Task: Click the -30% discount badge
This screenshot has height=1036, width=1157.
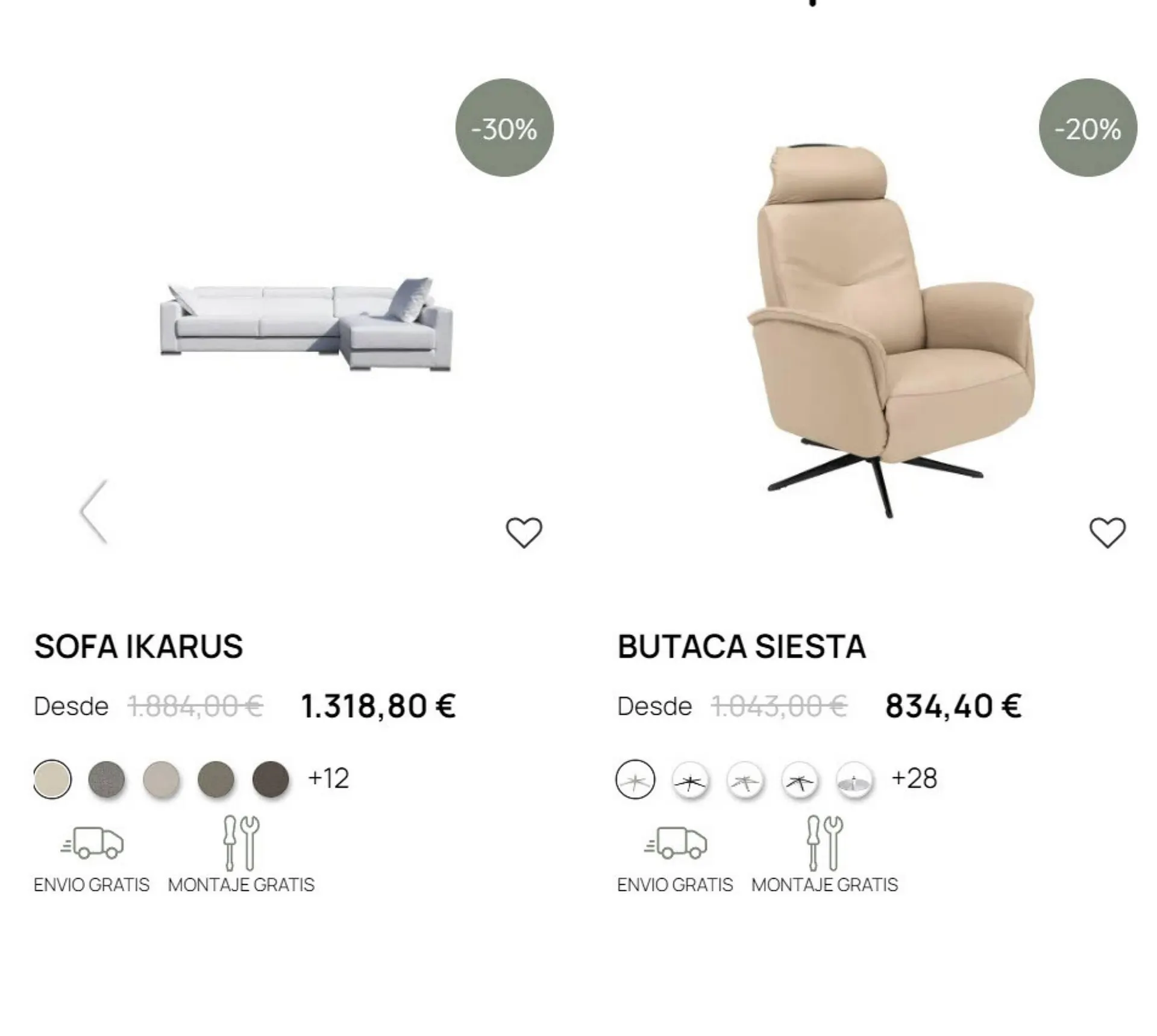Action: tap(504, 128)
